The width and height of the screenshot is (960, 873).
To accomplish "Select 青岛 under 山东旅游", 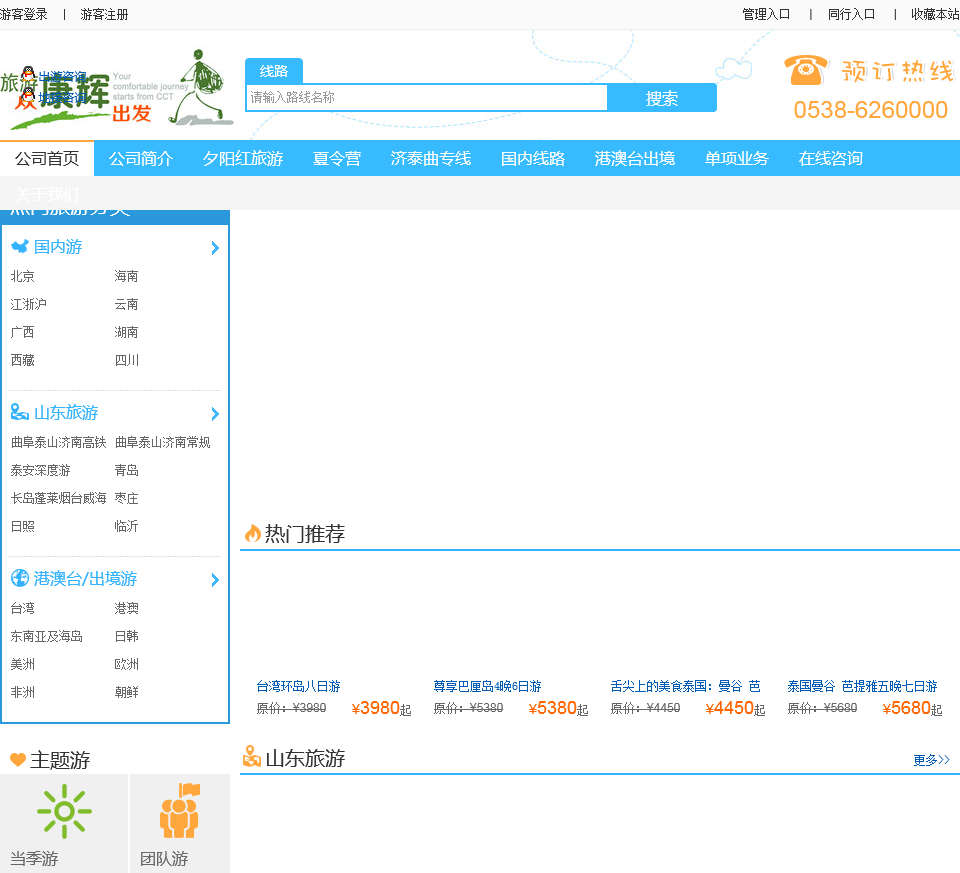I will 126,470.
